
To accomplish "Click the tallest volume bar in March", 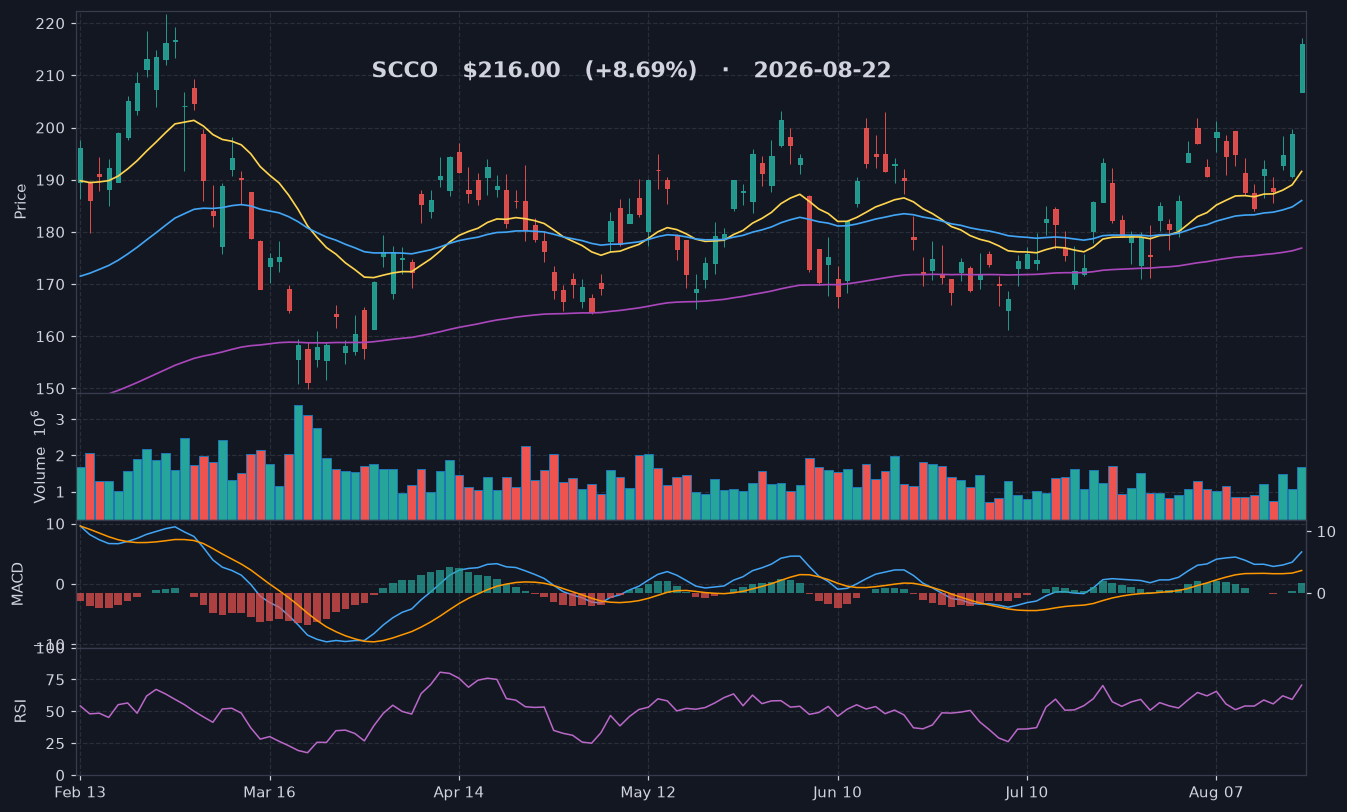I will point(298,462).
